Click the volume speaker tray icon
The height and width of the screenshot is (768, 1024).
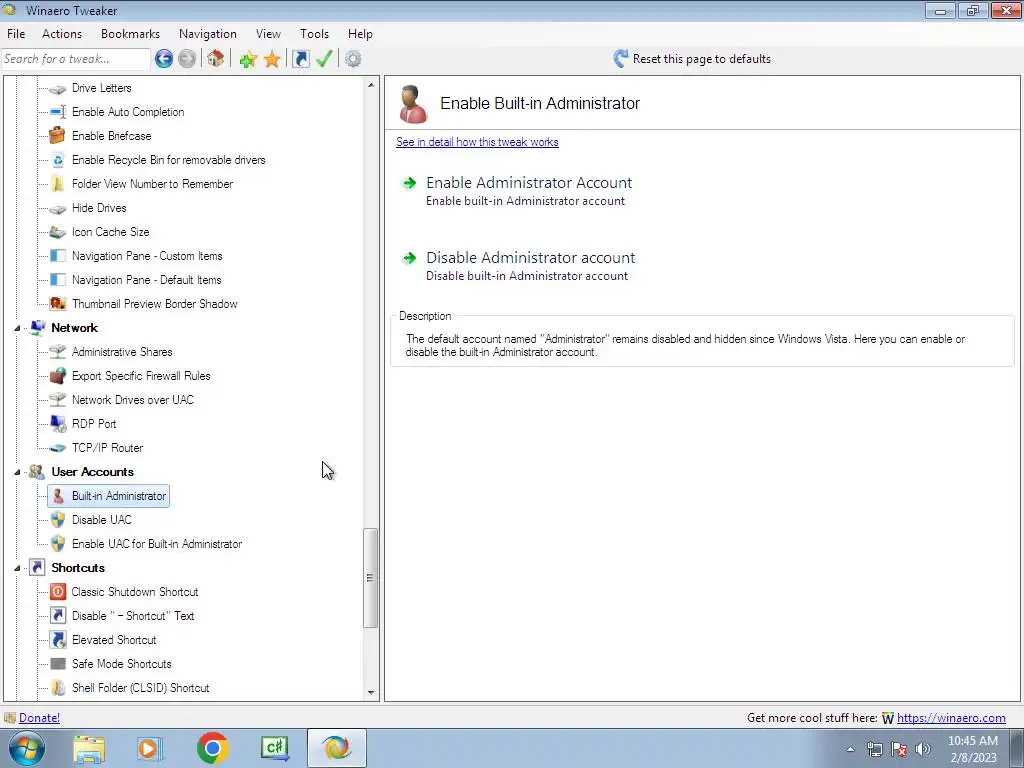tap(923, 749)
